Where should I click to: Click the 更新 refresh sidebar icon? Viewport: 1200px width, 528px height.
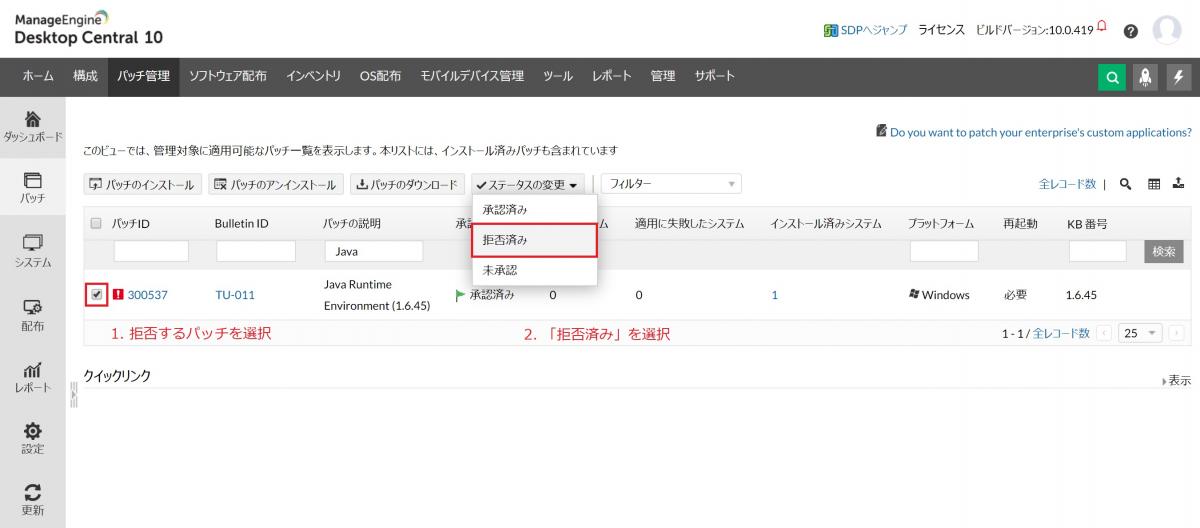(32, 500)
